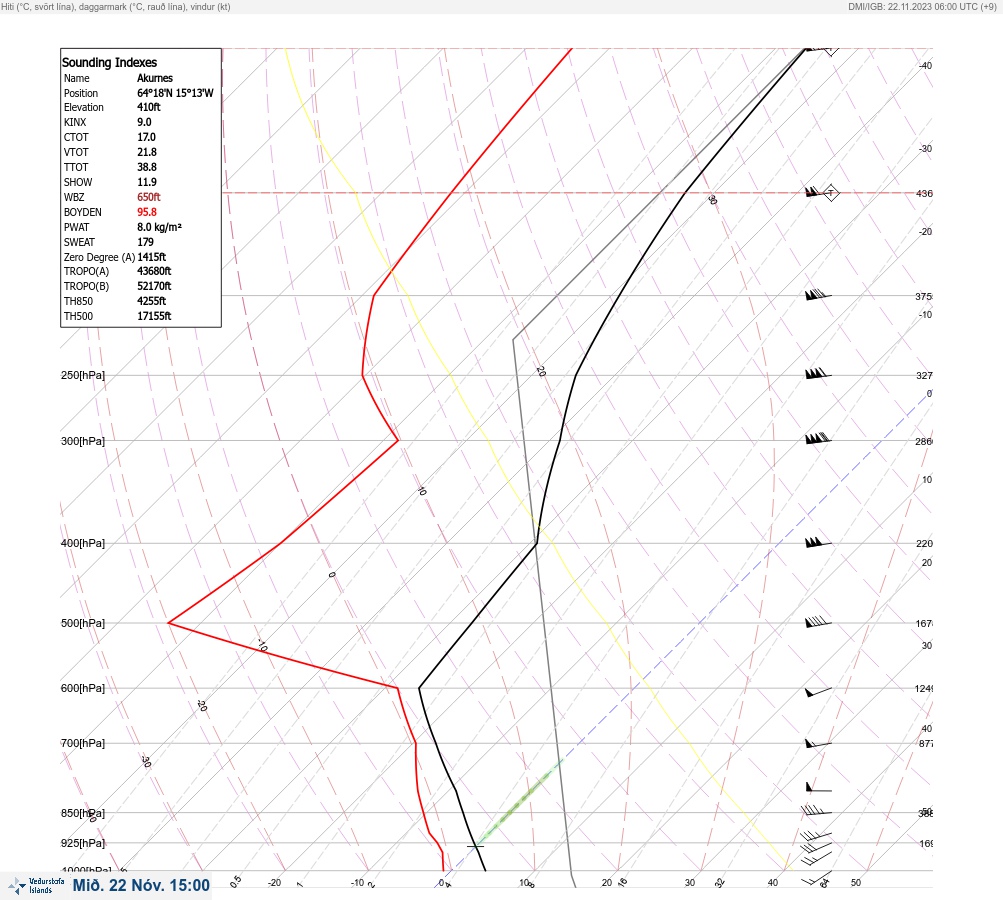Click the wind barb on the 375 level line
The height and width of the screenshot is (900, 1003).
coord(818,295)
